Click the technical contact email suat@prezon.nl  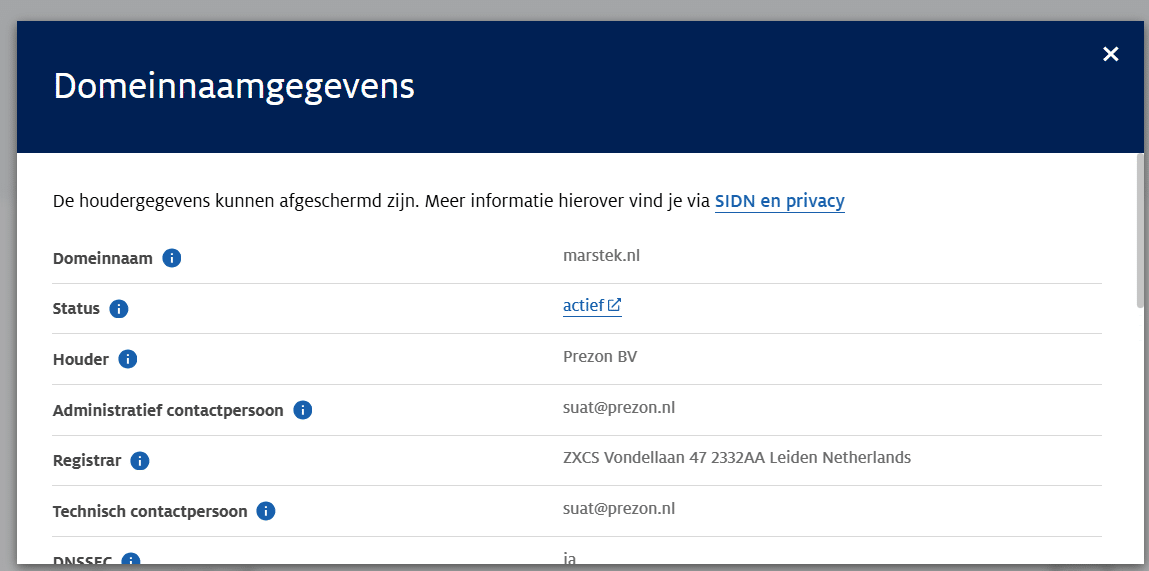(x=619, y=508)
